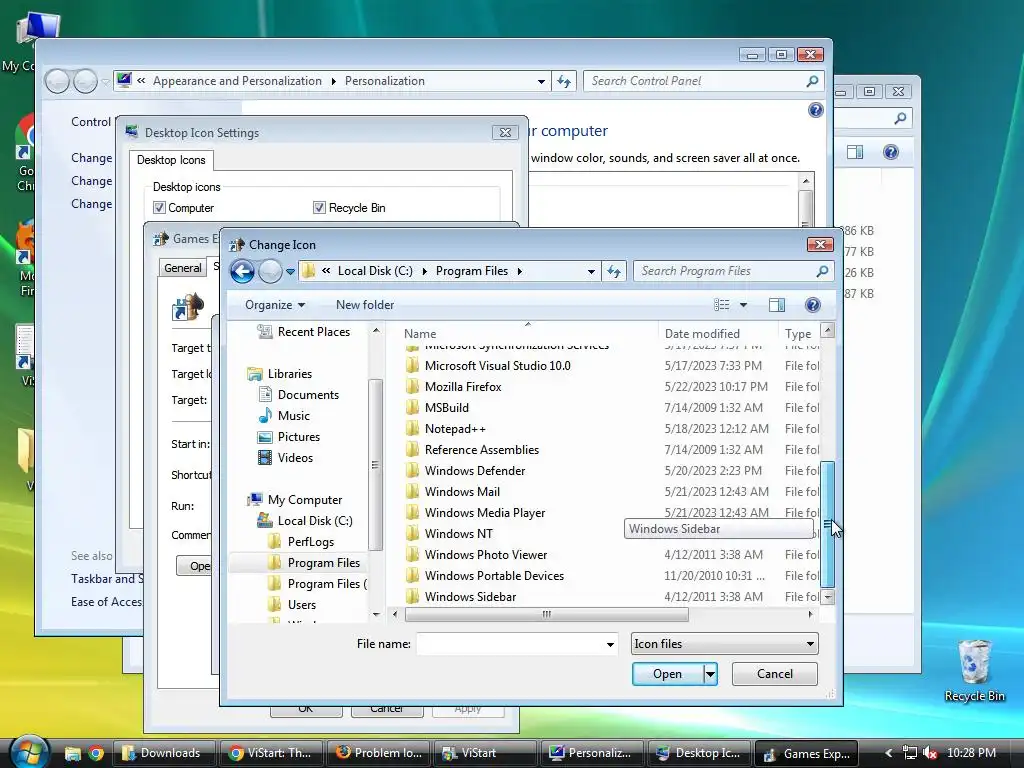Open file explorer quick launch icon

tap(72, 753)
